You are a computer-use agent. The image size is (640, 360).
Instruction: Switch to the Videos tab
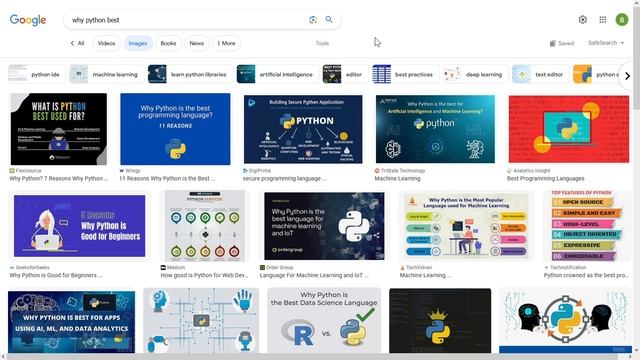tap(107, 43)
